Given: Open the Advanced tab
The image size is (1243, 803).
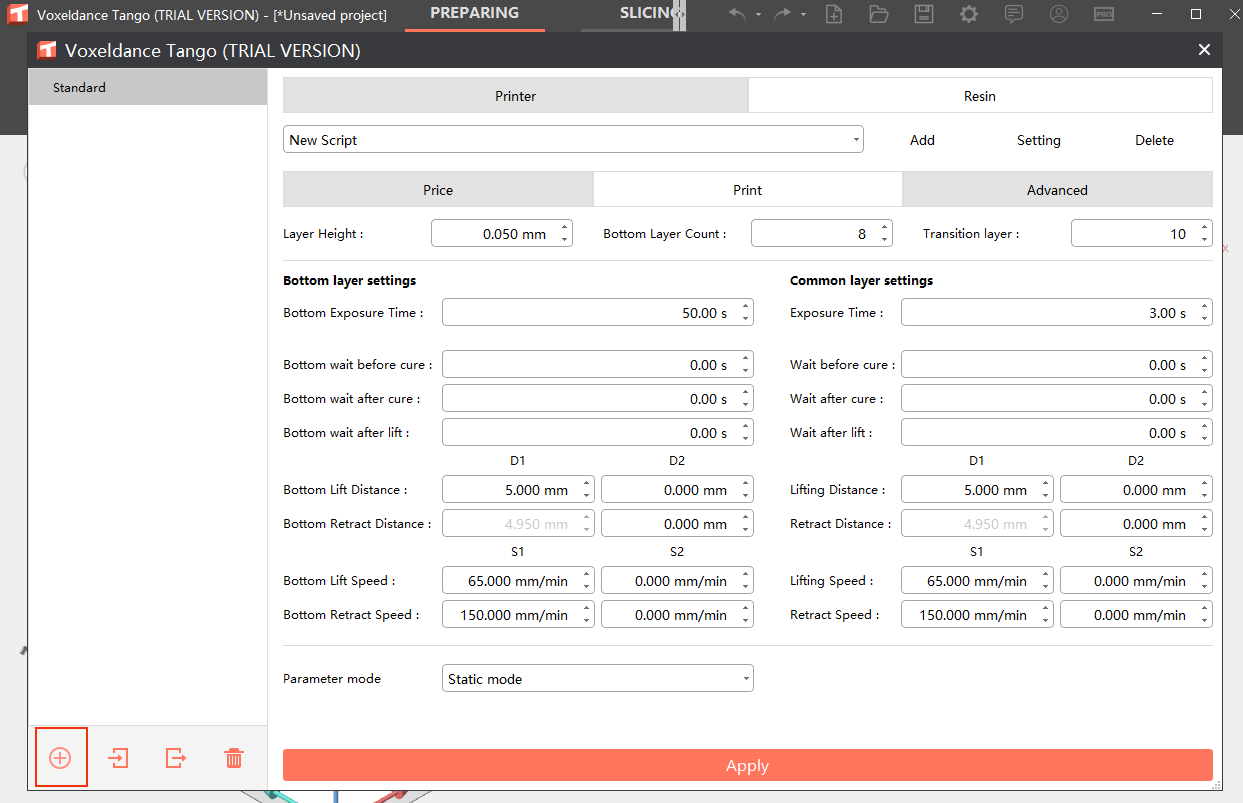Looking at the screenshot, I should (x=1057, y=190).
